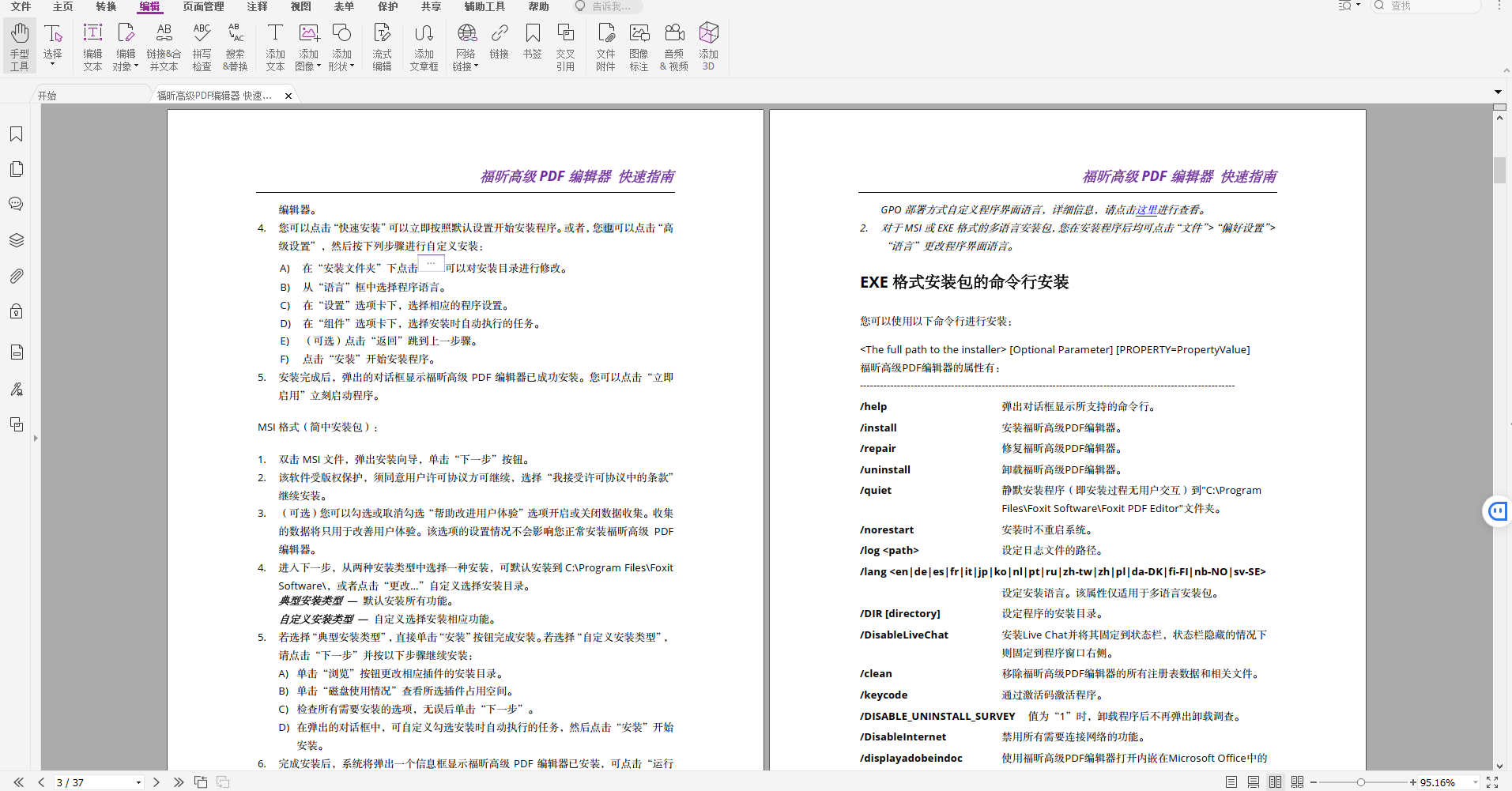
Task: Click the Web Links (网络链接) icon
Action: (x=466, y=34)
